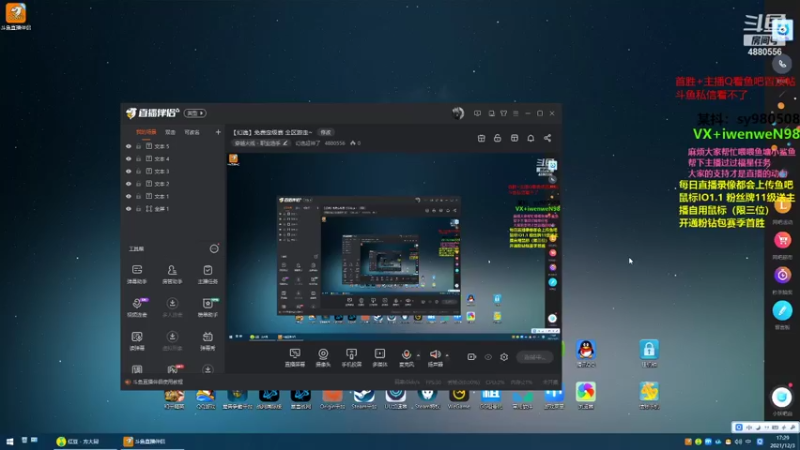Image resolution: width=800 pixels, height=450 pixels.
Task: Hide the 文本 1 layer with eye icon
Action: 129,196
